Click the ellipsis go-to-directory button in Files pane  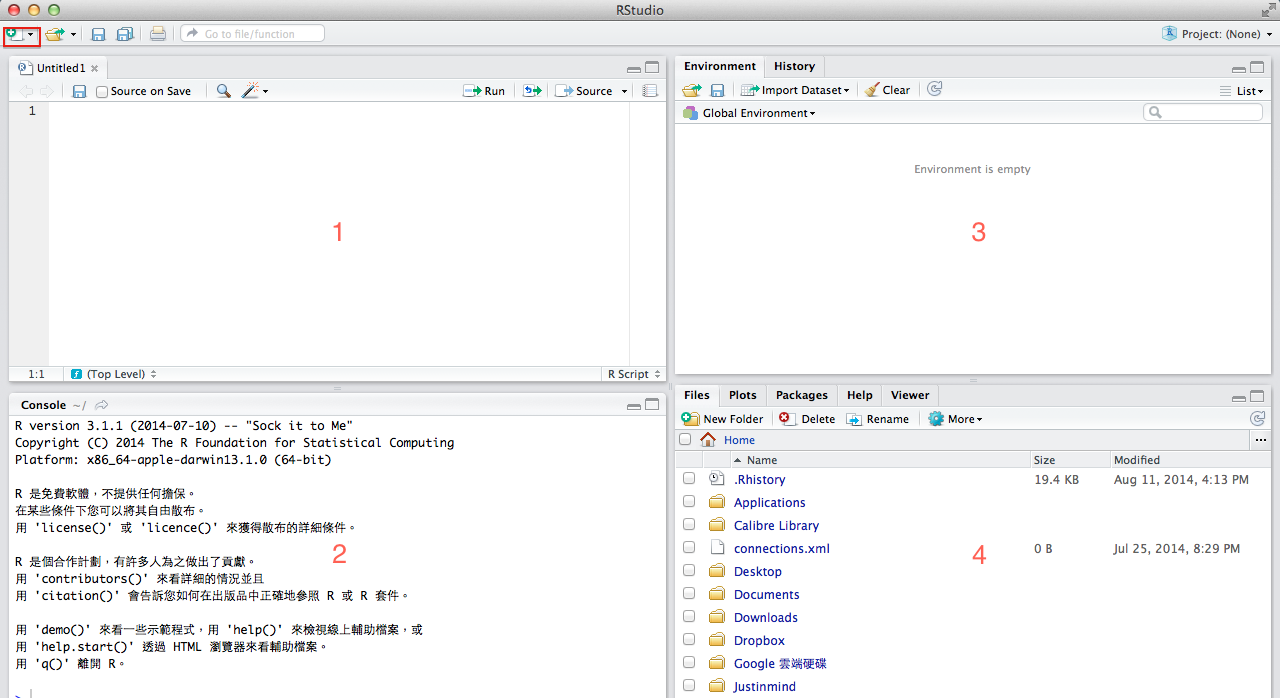[1260, 440]
